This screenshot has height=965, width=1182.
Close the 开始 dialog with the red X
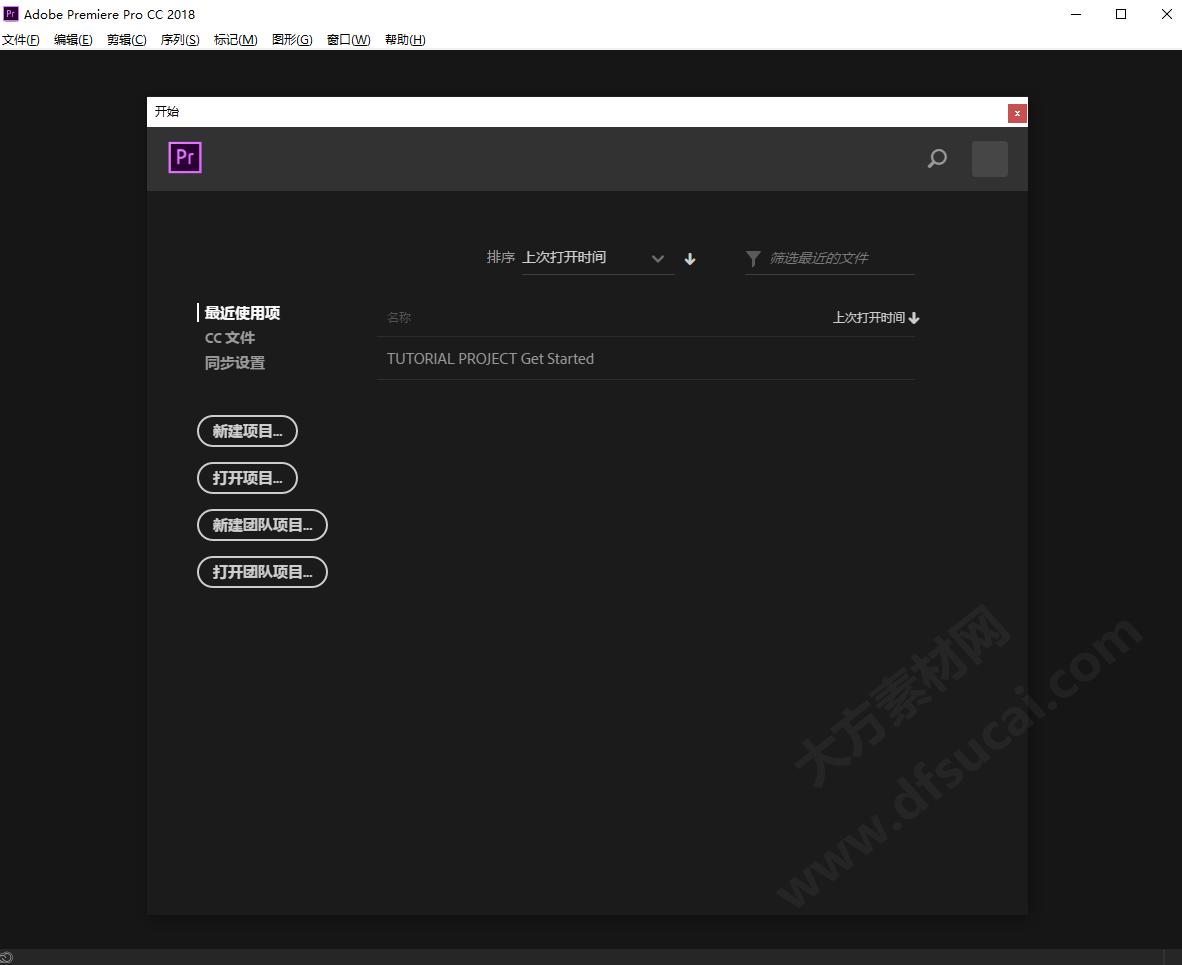pyautogui.click(x=1017, y=113)
